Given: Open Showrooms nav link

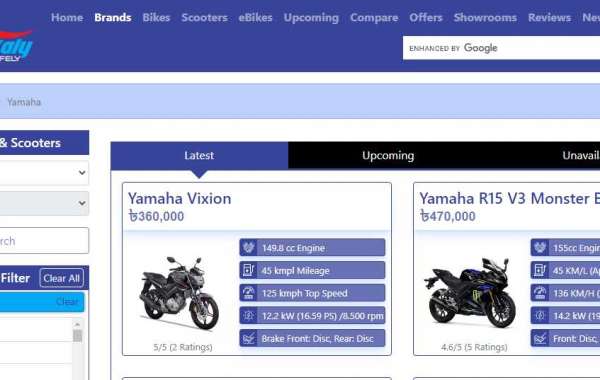Looking at the screenshot, I should (485, 18).
